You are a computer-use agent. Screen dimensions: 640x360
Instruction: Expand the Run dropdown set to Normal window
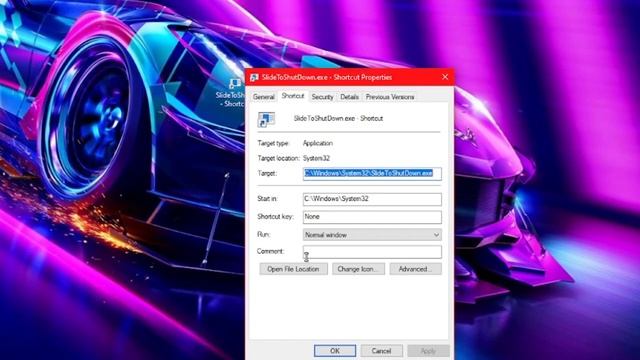point(372,235)
